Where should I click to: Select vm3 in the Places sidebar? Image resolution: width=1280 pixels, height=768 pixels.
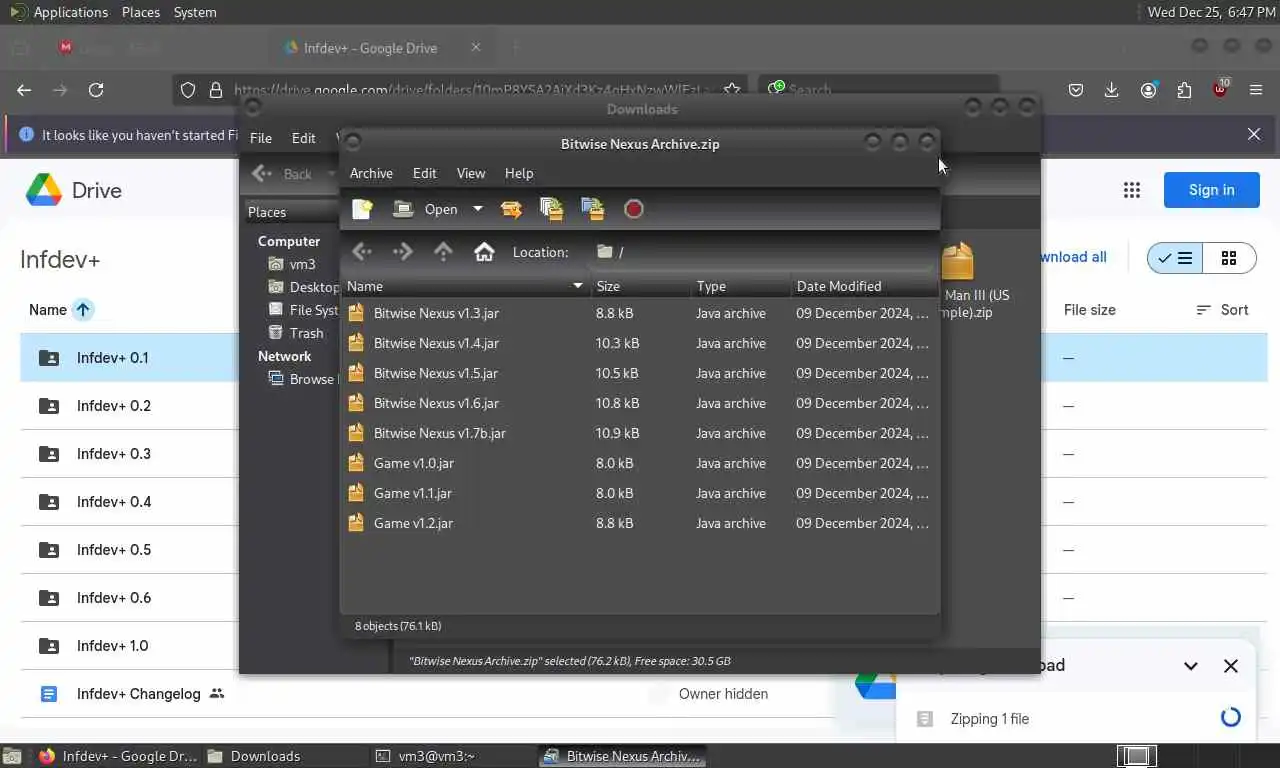point(303,264)
